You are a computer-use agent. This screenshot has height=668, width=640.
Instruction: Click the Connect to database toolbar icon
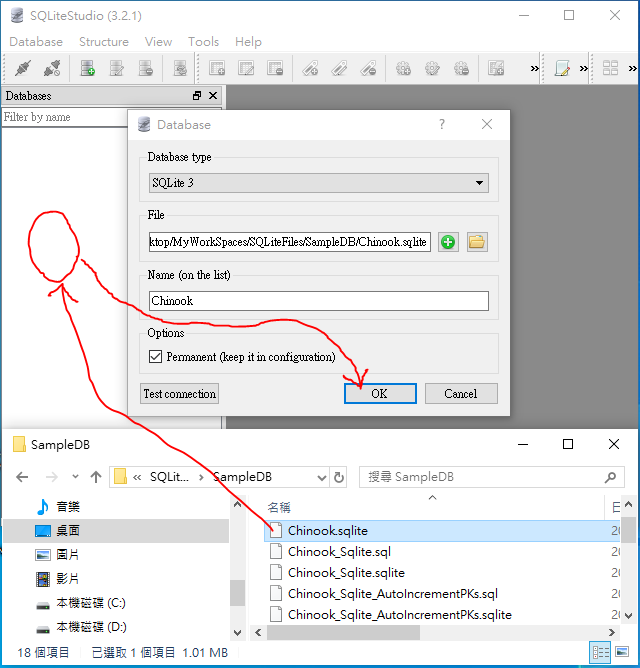23,68
